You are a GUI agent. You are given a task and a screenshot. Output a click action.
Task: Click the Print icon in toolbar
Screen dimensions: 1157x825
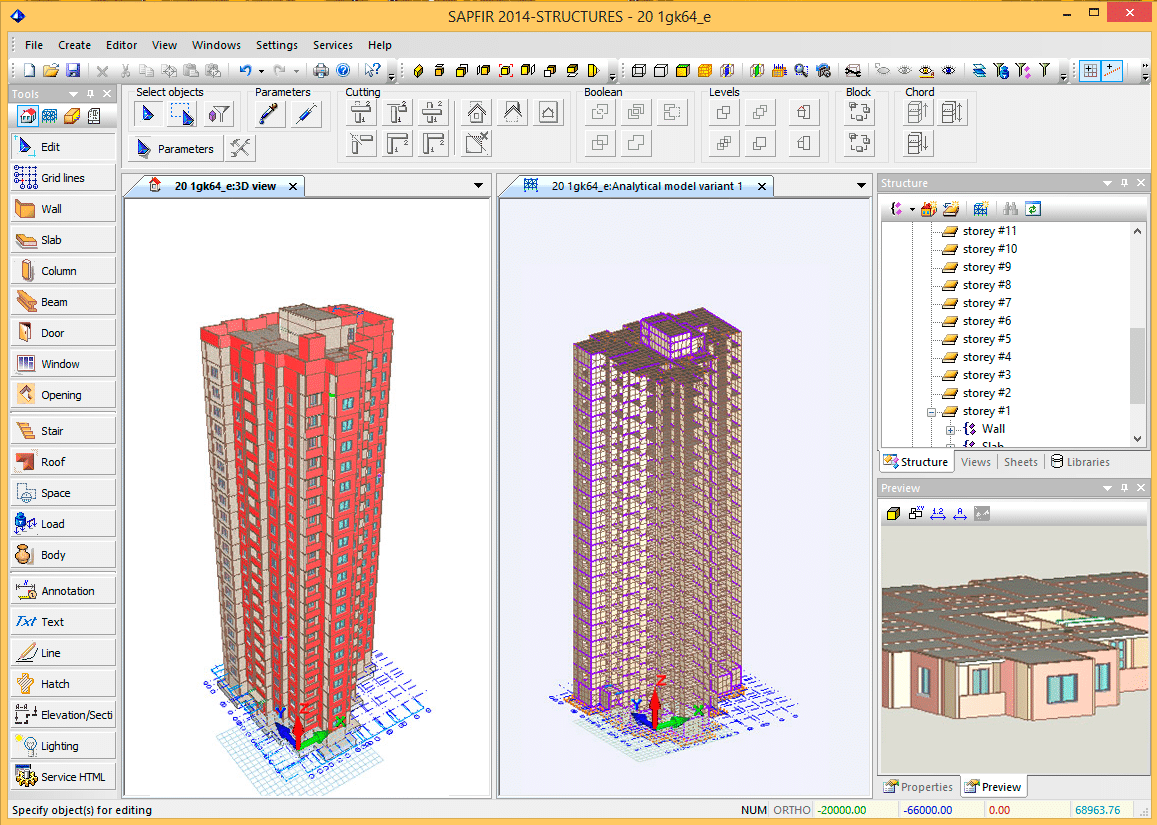[x=321, y=70]
